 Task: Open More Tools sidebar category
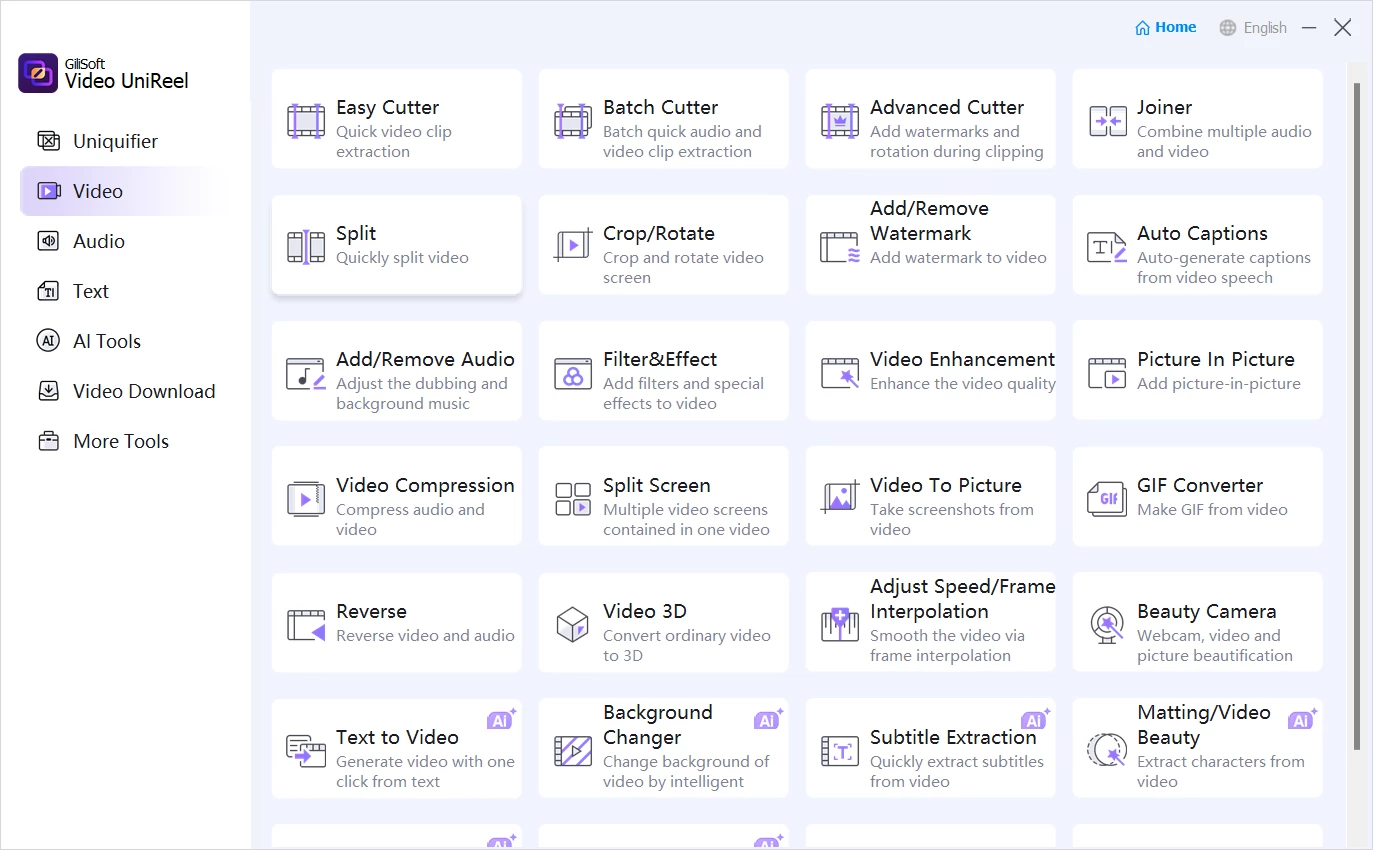[x=120, y=441]
